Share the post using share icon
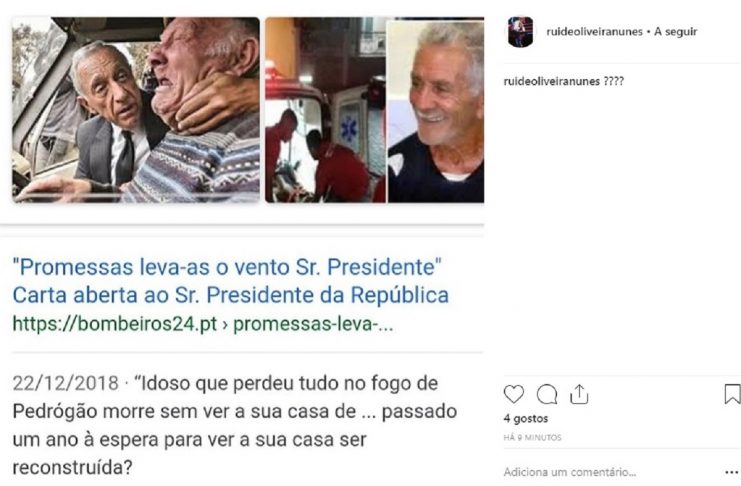741x486 pixels. (x=579, y=394)
